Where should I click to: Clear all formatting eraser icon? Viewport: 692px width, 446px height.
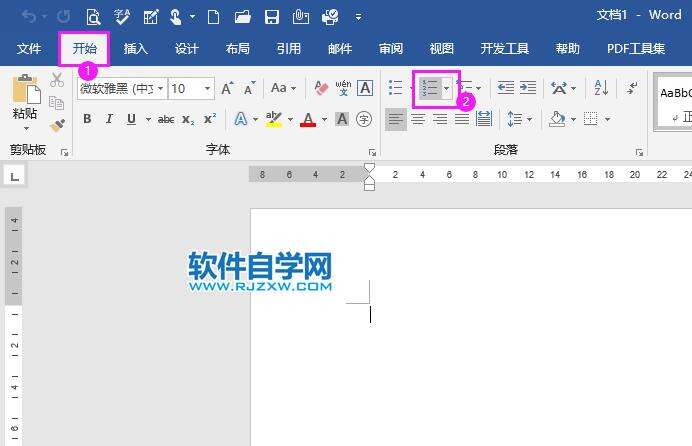pyautogui.click(x=321, y=88)
